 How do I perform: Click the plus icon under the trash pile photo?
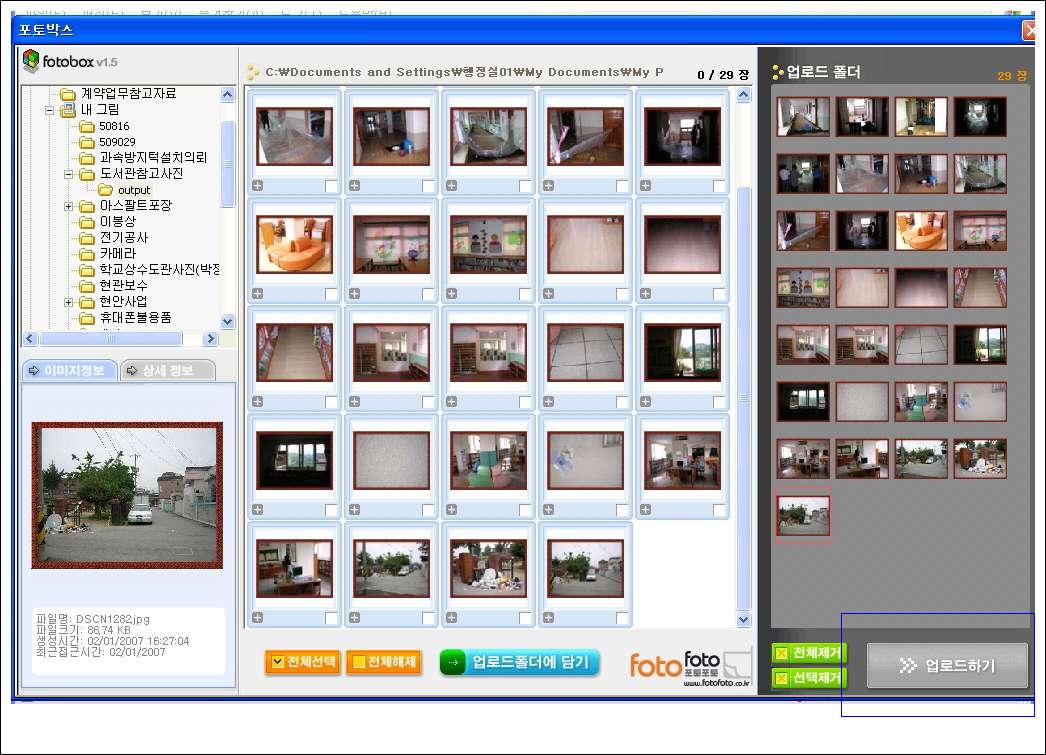[x=452, y=618]
